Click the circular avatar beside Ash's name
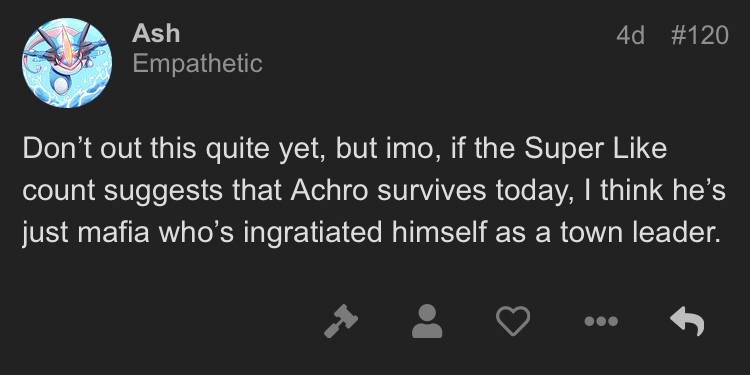 point(67,63)
